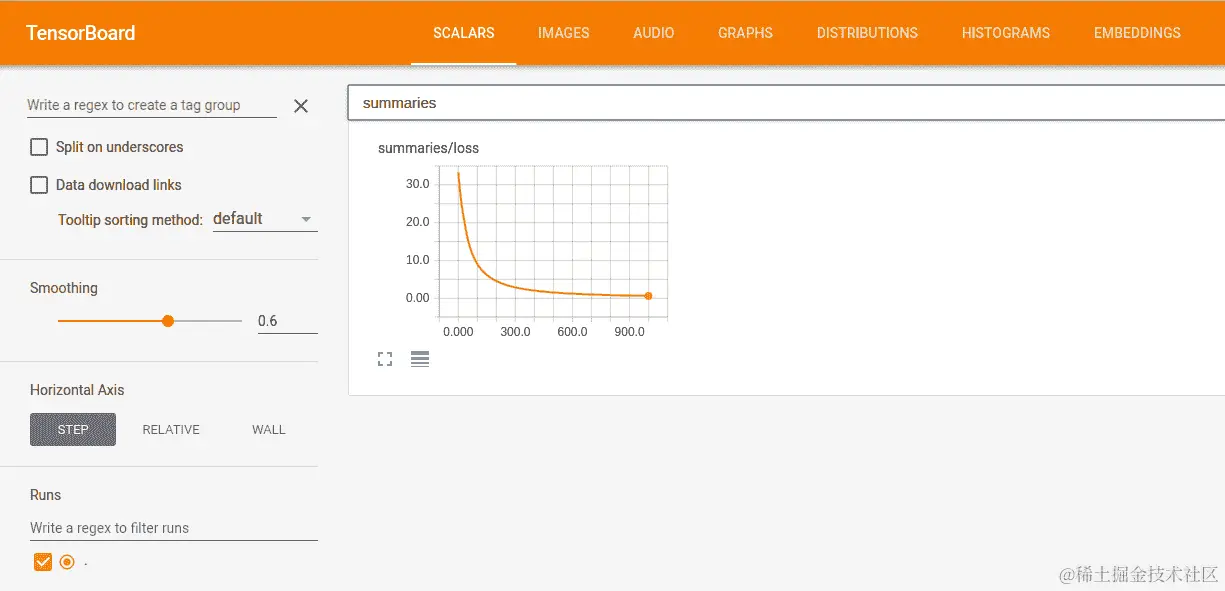Focus the smoothing value field 0.6

288,321
